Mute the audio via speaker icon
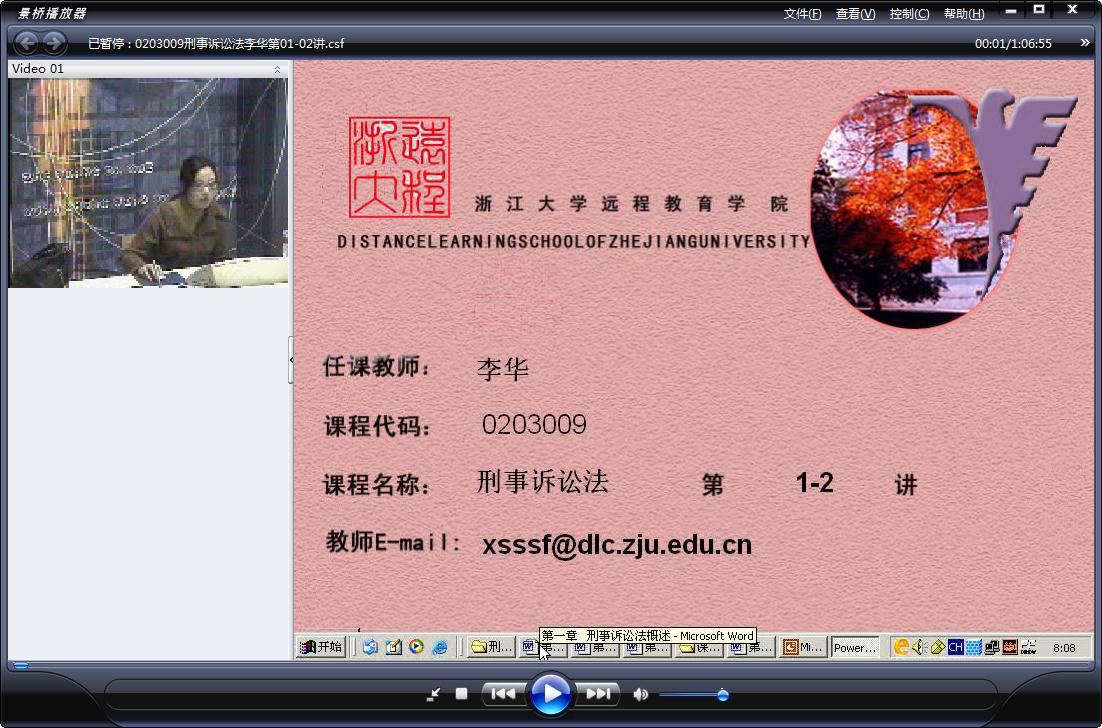The image size is (1102, 728). coord(640,694)
